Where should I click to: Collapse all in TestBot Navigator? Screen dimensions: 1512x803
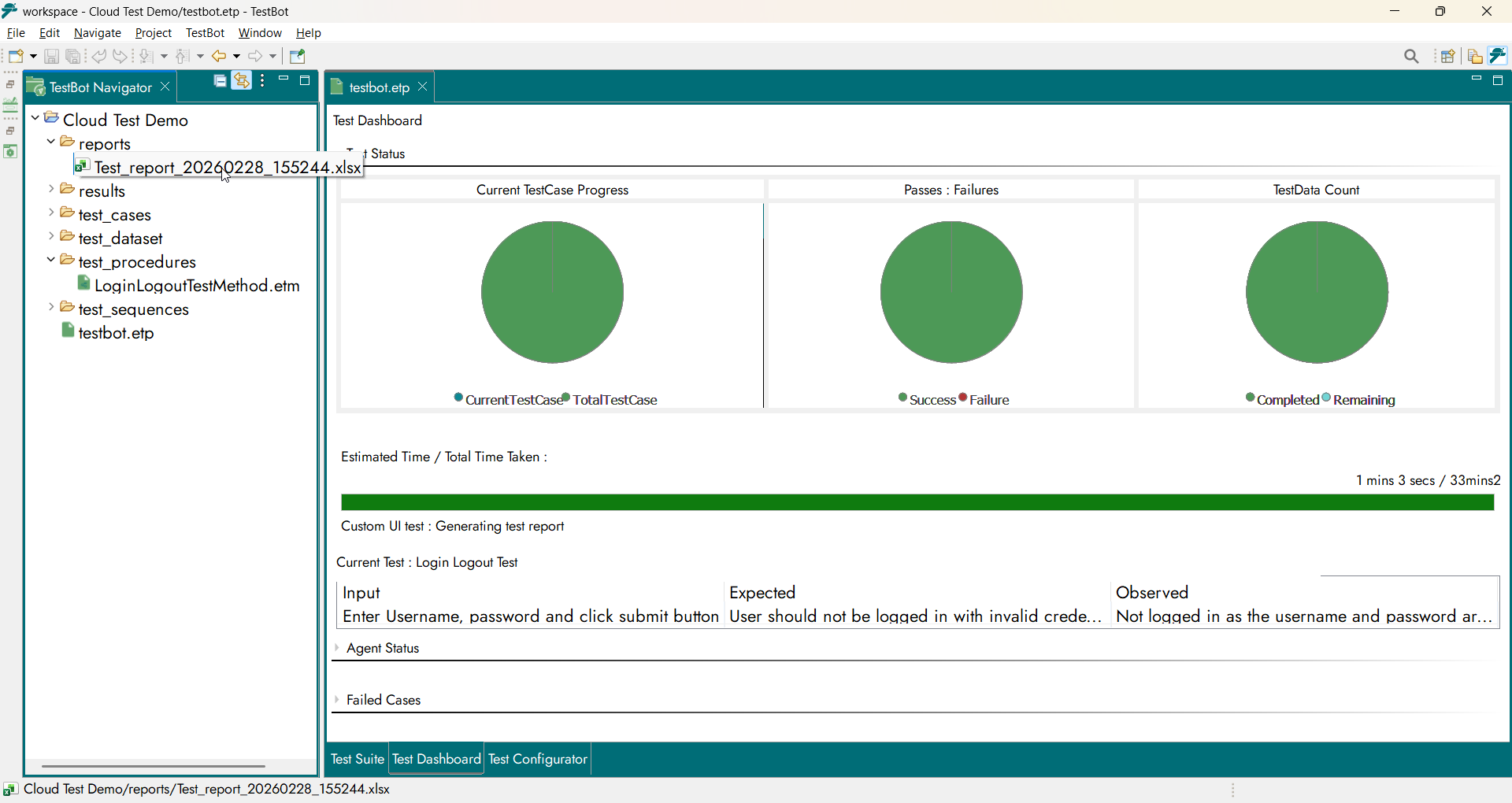point(220,81)
